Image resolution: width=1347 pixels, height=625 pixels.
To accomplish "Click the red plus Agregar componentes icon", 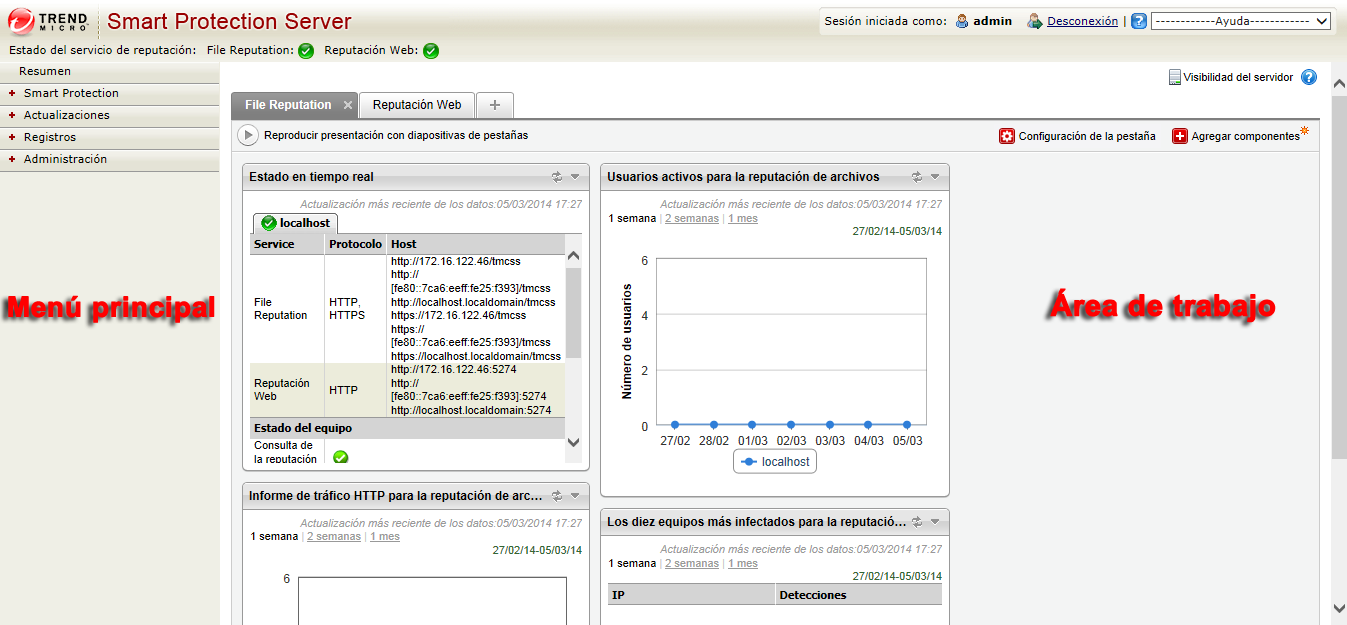I will [1180, 136].
